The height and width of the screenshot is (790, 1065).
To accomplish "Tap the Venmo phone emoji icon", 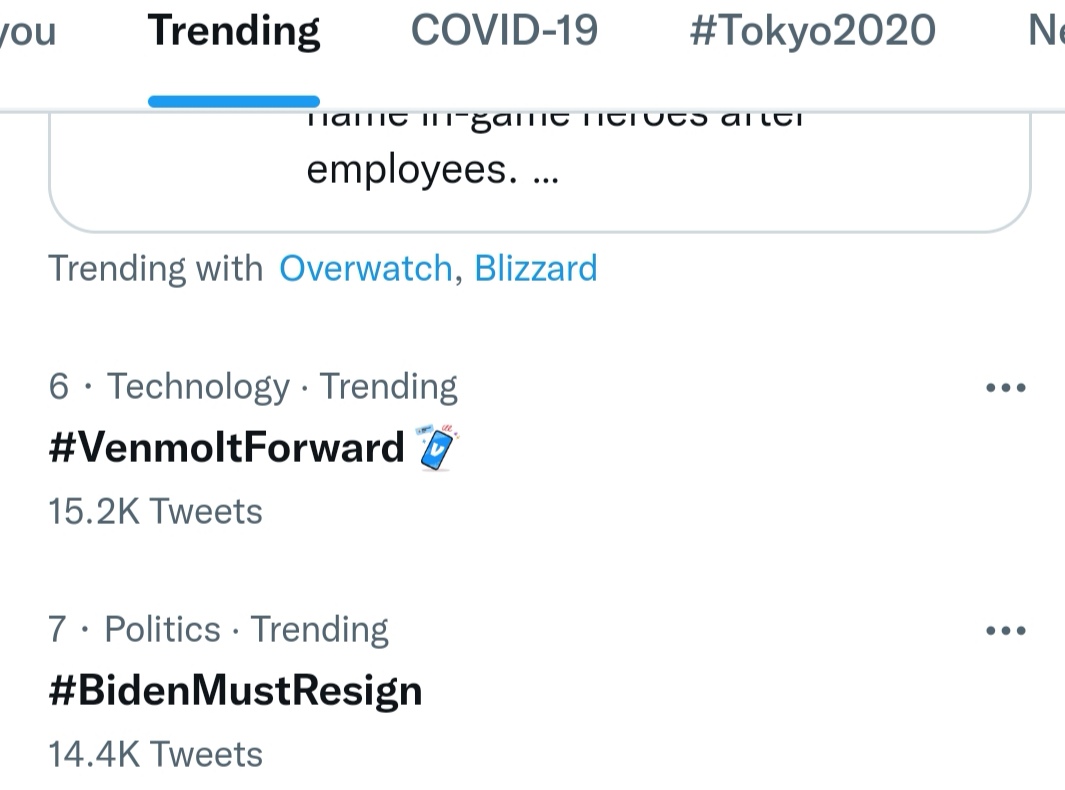I will 437,448.
